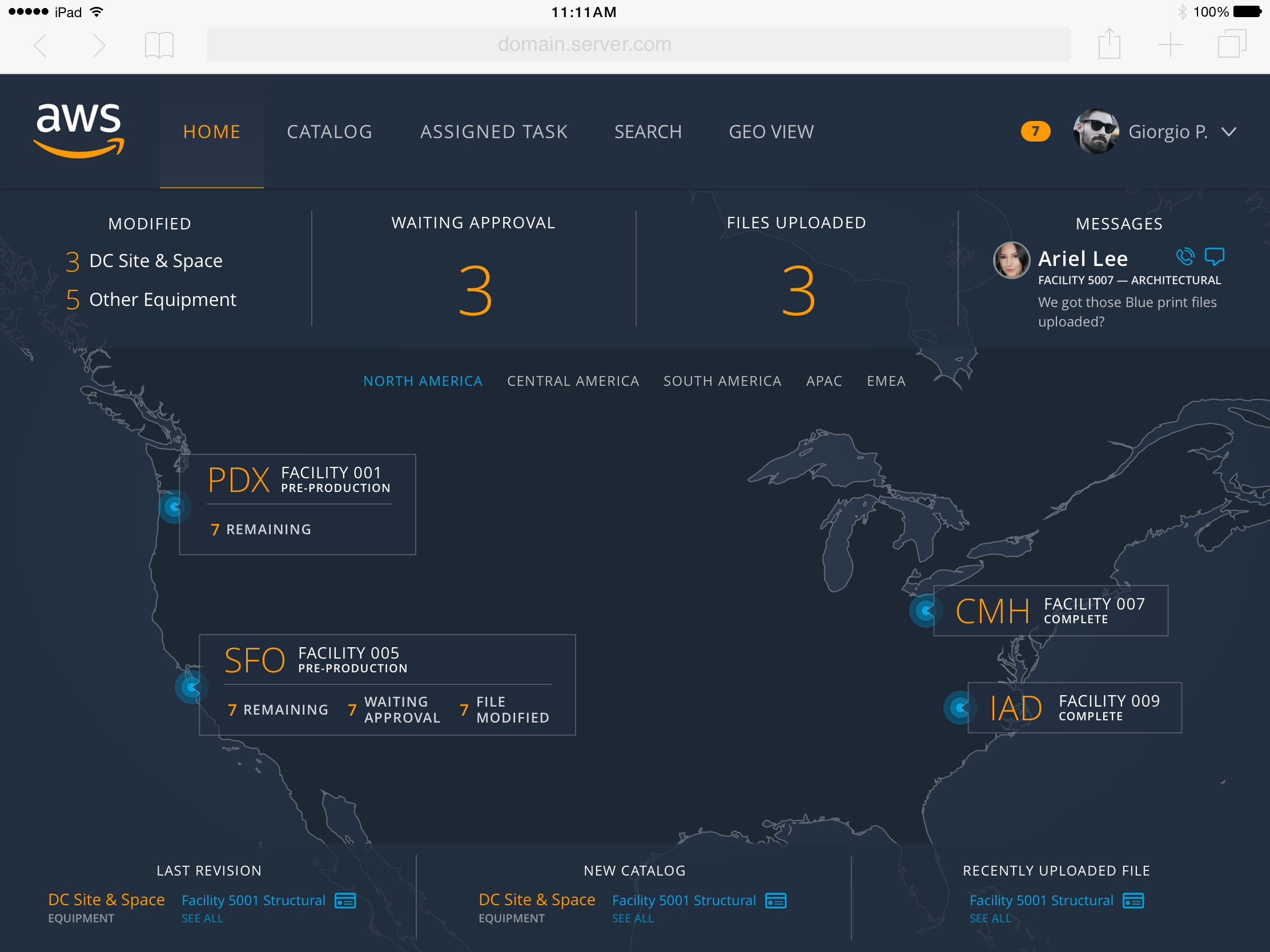Open file icon under Recently Uploaded File
Screen dimensions: 1270x952
1133,901
